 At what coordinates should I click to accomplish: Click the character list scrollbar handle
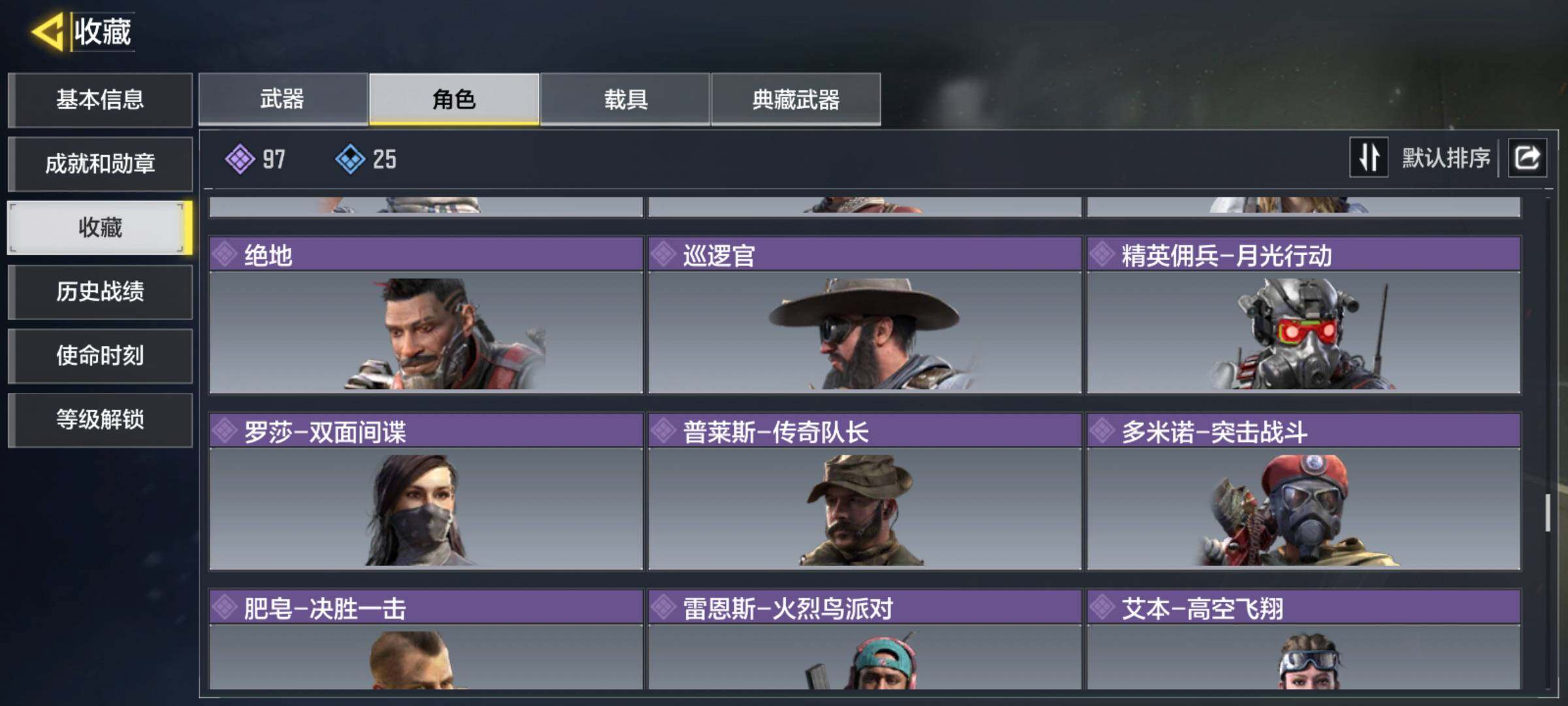coord(1548,513)
